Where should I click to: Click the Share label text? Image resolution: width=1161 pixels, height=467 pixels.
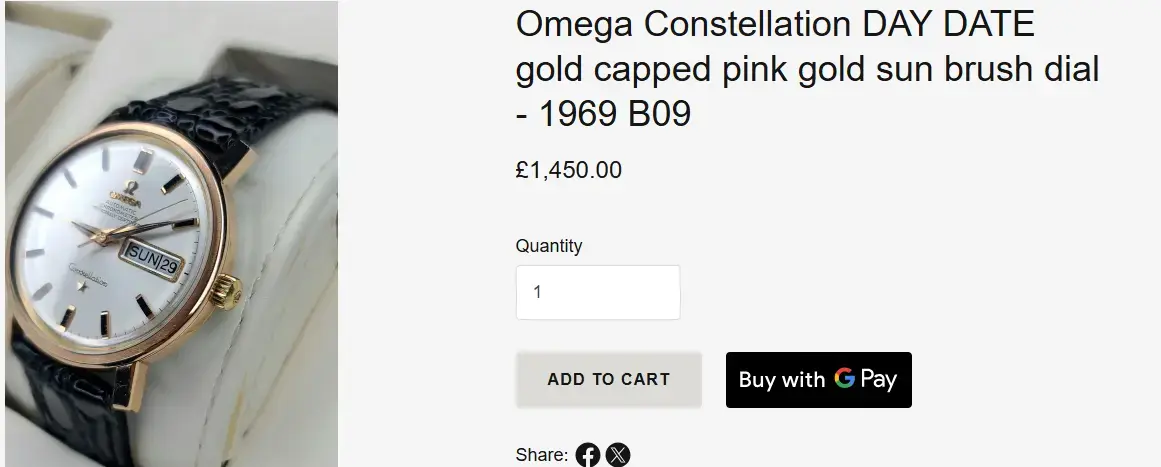[542, 456]
